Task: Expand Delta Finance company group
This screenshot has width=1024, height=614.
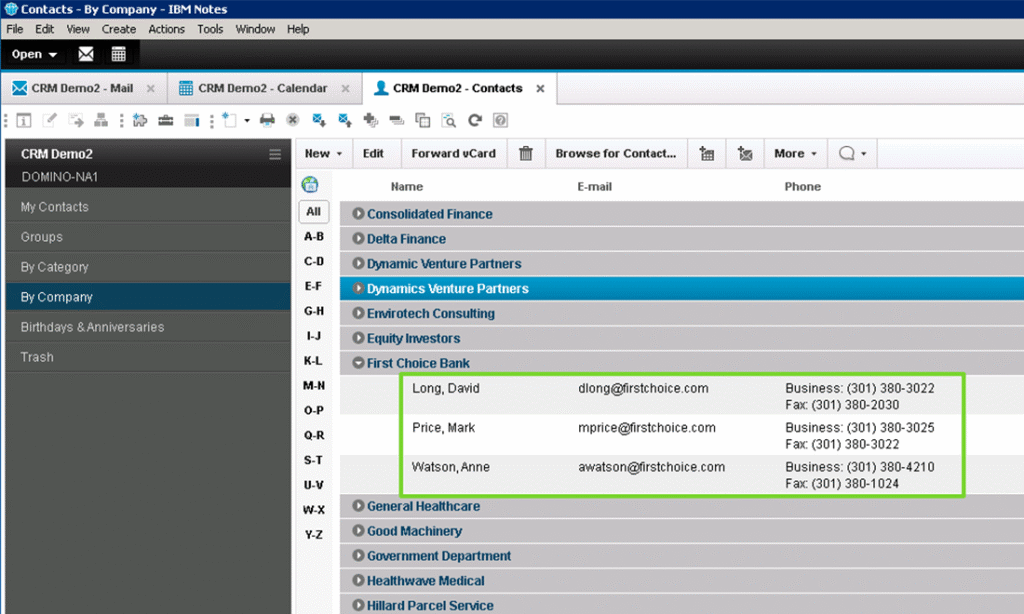Action: 358,238
